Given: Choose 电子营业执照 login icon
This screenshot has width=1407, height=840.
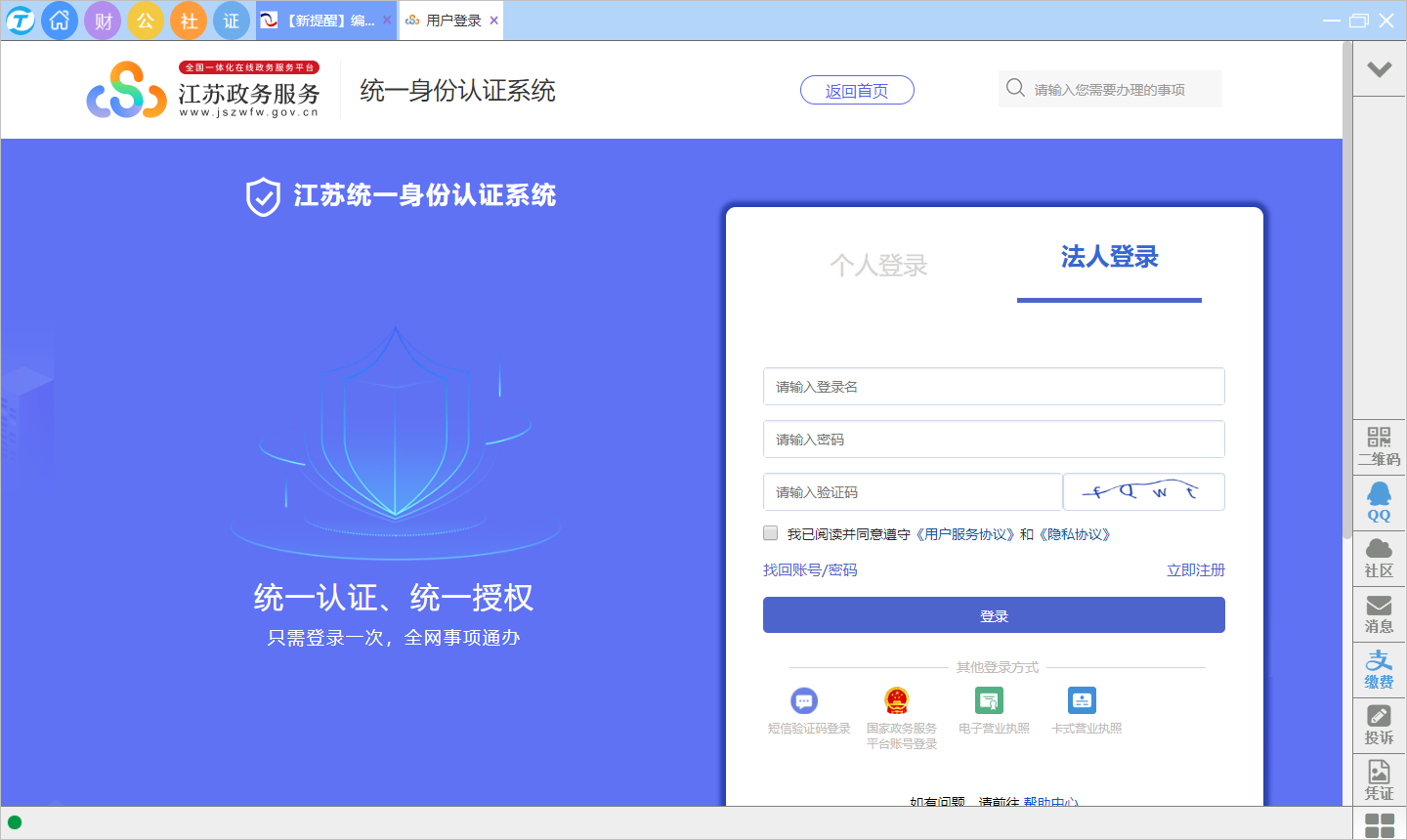Looking at the screenshot, I should pyautogui.click(x=989, y=701).
